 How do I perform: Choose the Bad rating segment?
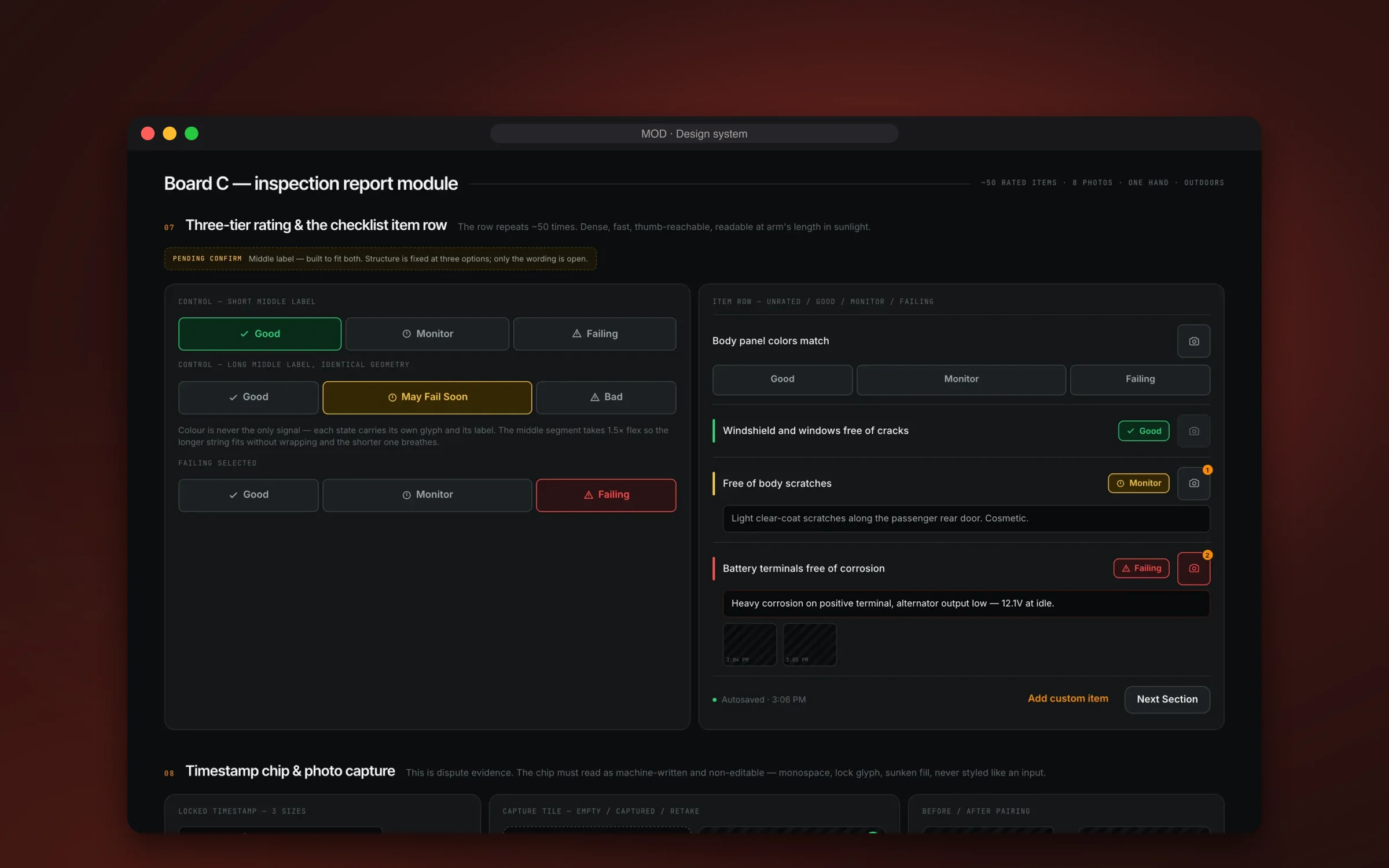[x=606, y=397]
